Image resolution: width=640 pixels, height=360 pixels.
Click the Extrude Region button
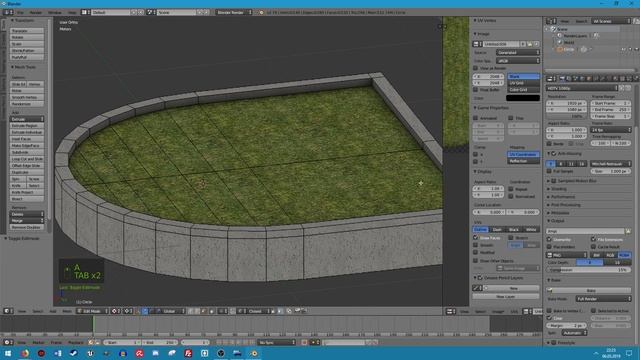click(x=27, y=126)
